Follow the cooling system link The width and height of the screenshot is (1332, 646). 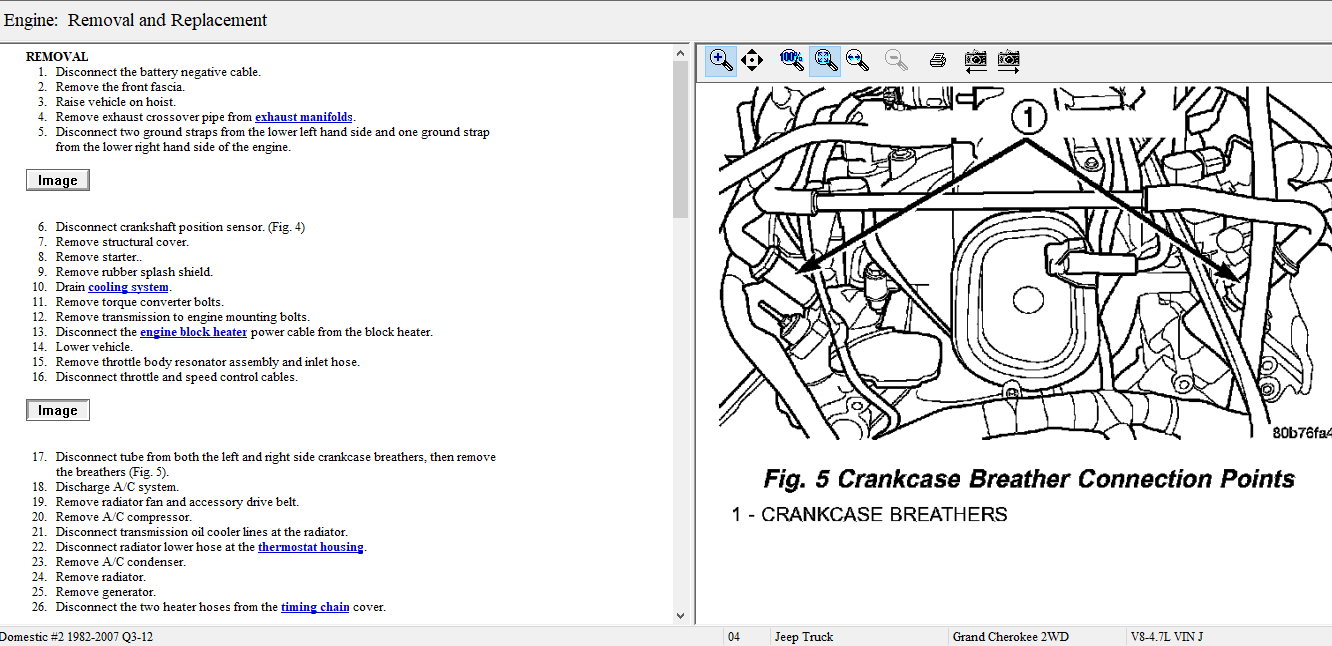tap(128, 287)
